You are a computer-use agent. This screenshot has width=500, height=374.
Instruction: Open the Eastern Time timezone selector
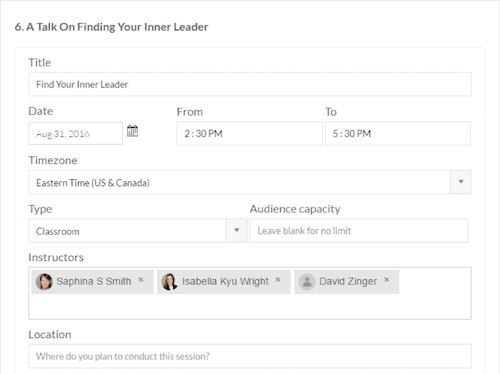(250, 182)
